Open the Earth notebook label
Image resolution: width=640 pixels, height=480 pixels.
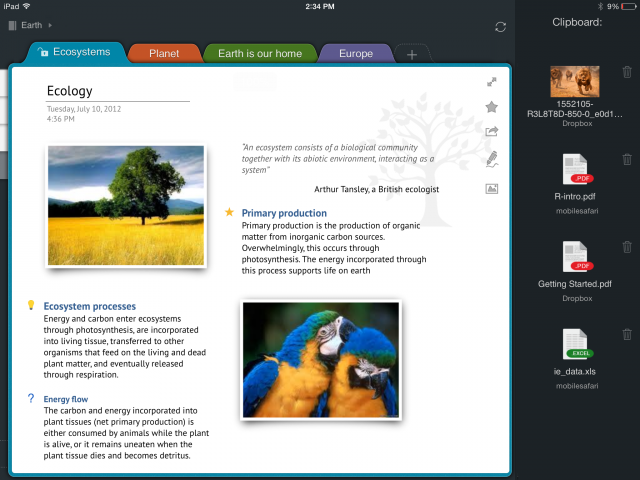[x=31, y=25]
